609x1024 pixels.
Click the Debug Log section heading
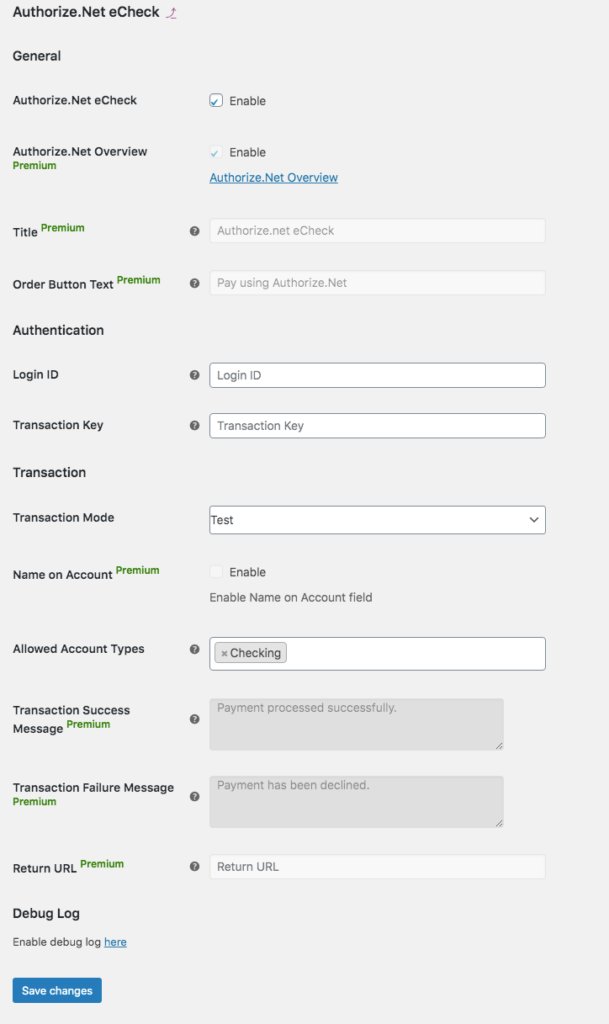(46, 914)
